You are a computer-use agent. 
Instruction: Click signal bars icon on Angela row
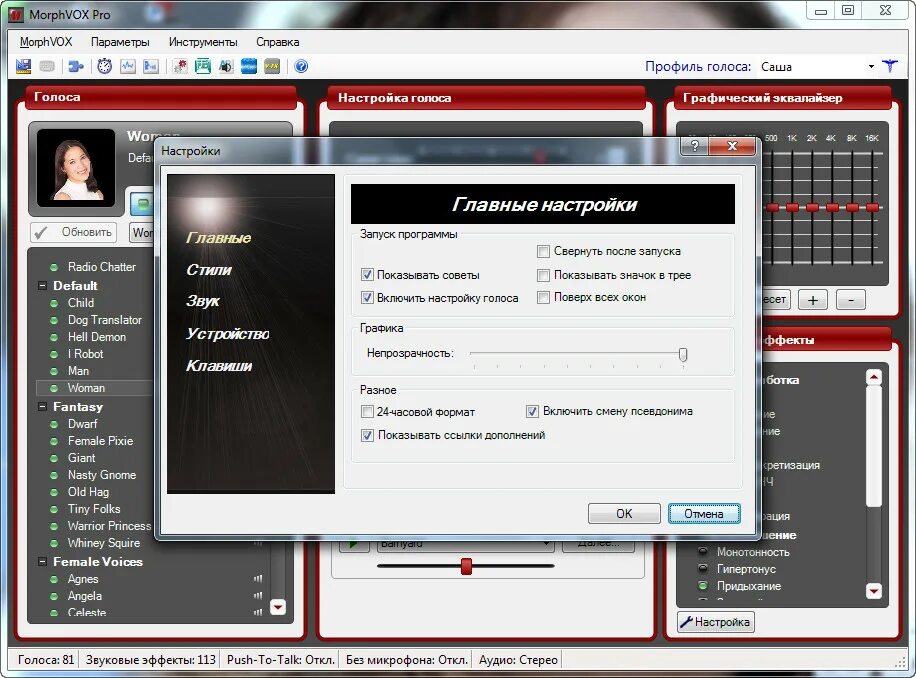258,596
